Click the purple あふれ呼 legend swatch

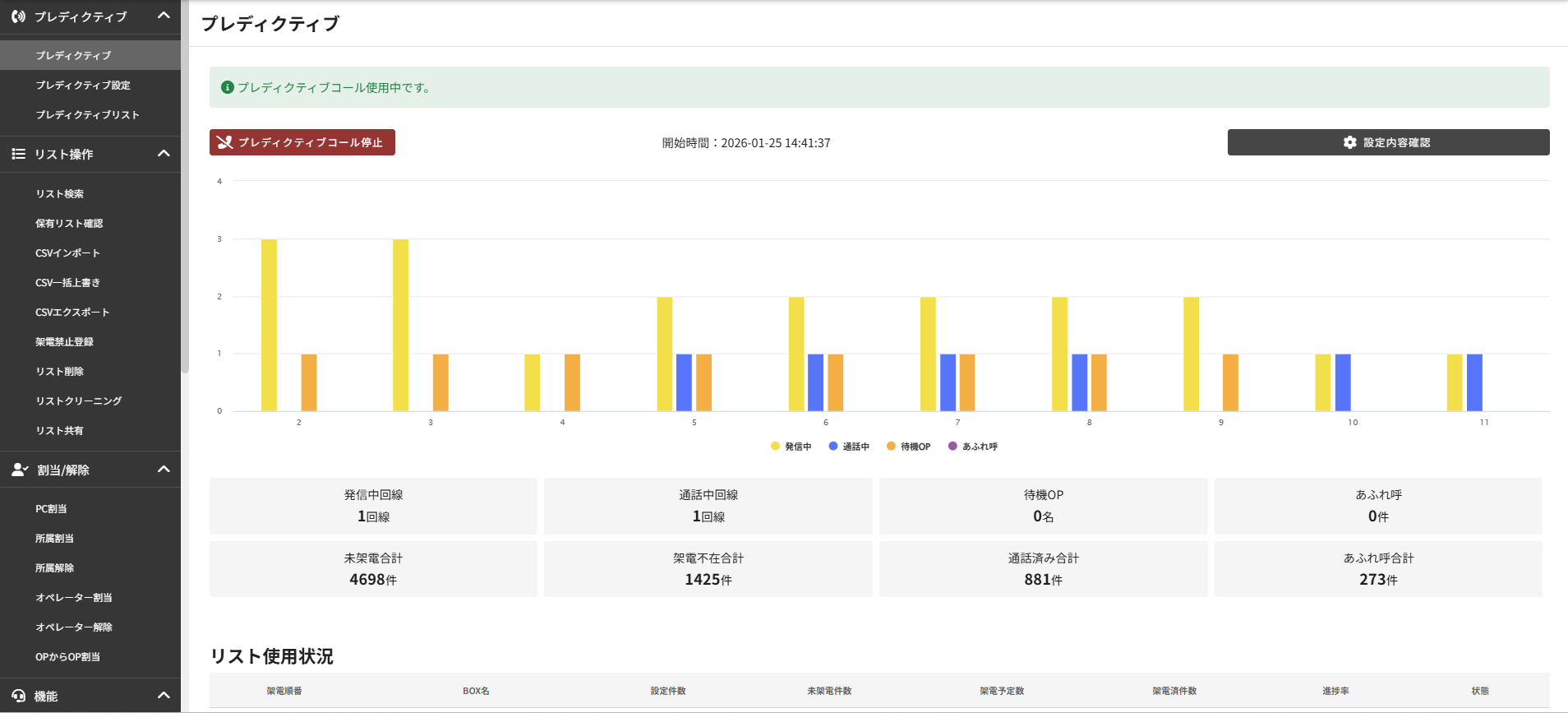[952, 447]
